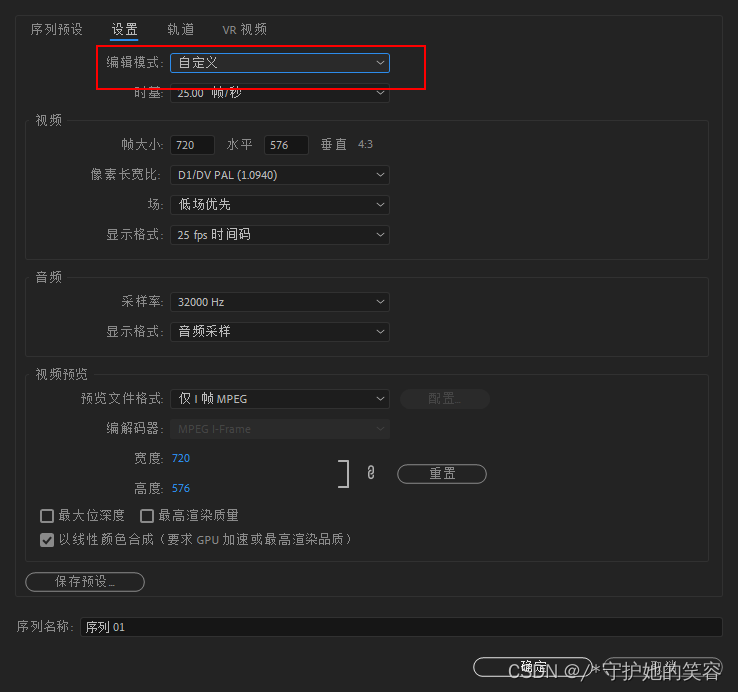This screenshot has height=692, width=738.
Task: Click the 保存预设 button
Action: [85, 582]
